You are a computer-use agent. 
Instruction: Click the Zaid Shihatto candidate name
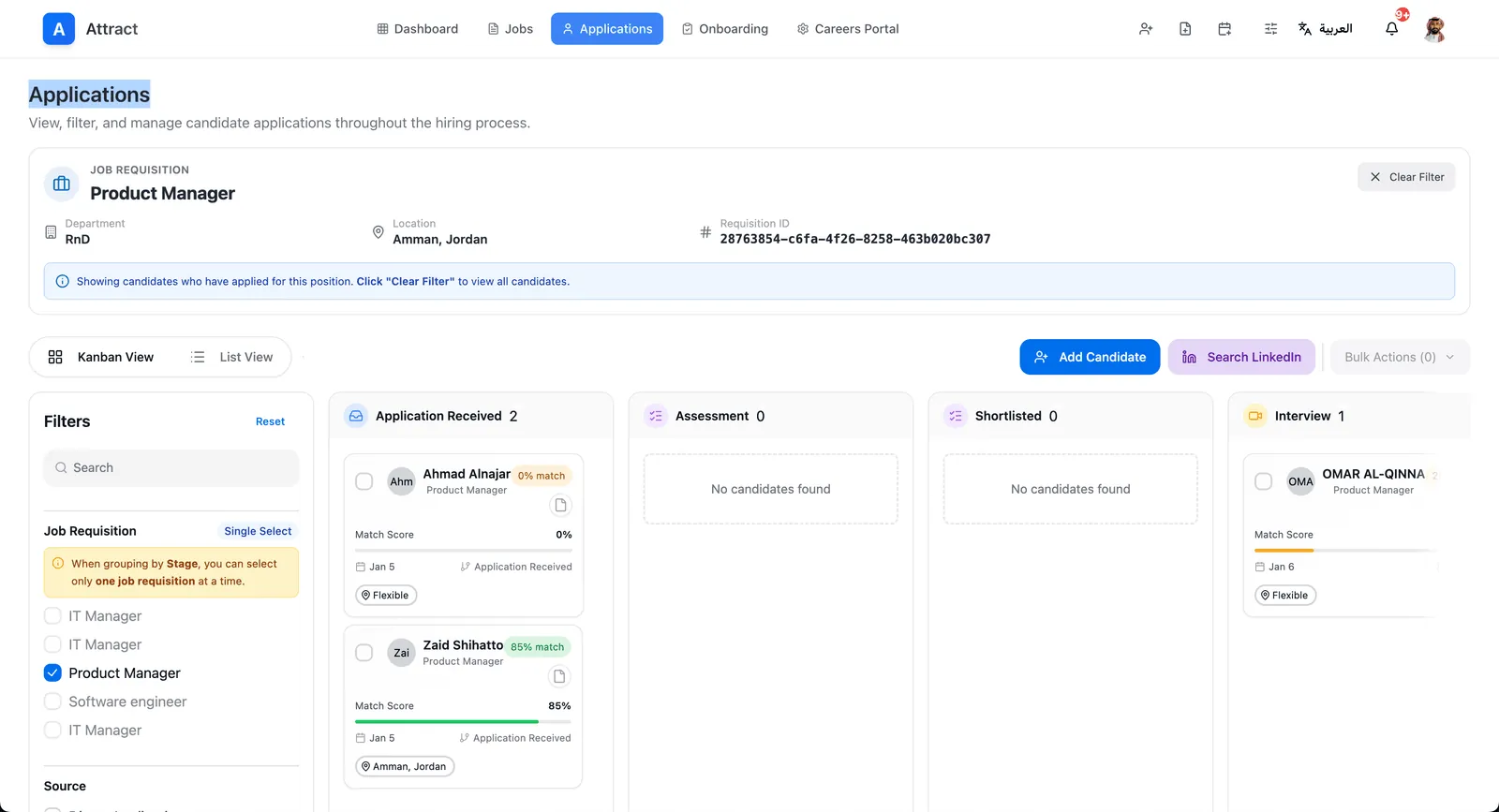point(463,645)
